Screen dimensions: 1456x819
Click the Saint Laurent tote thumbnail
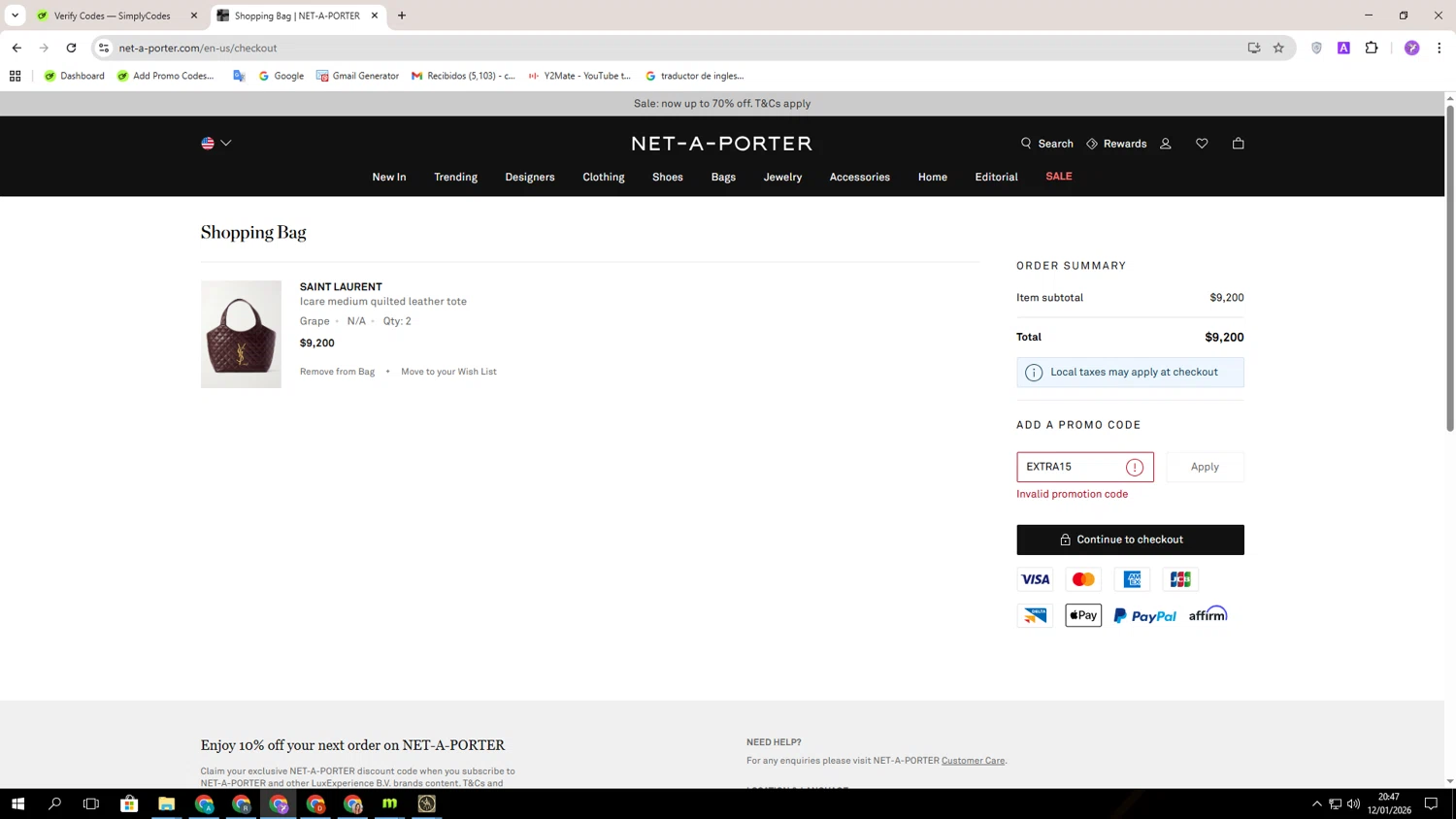(x=241, y=335)
